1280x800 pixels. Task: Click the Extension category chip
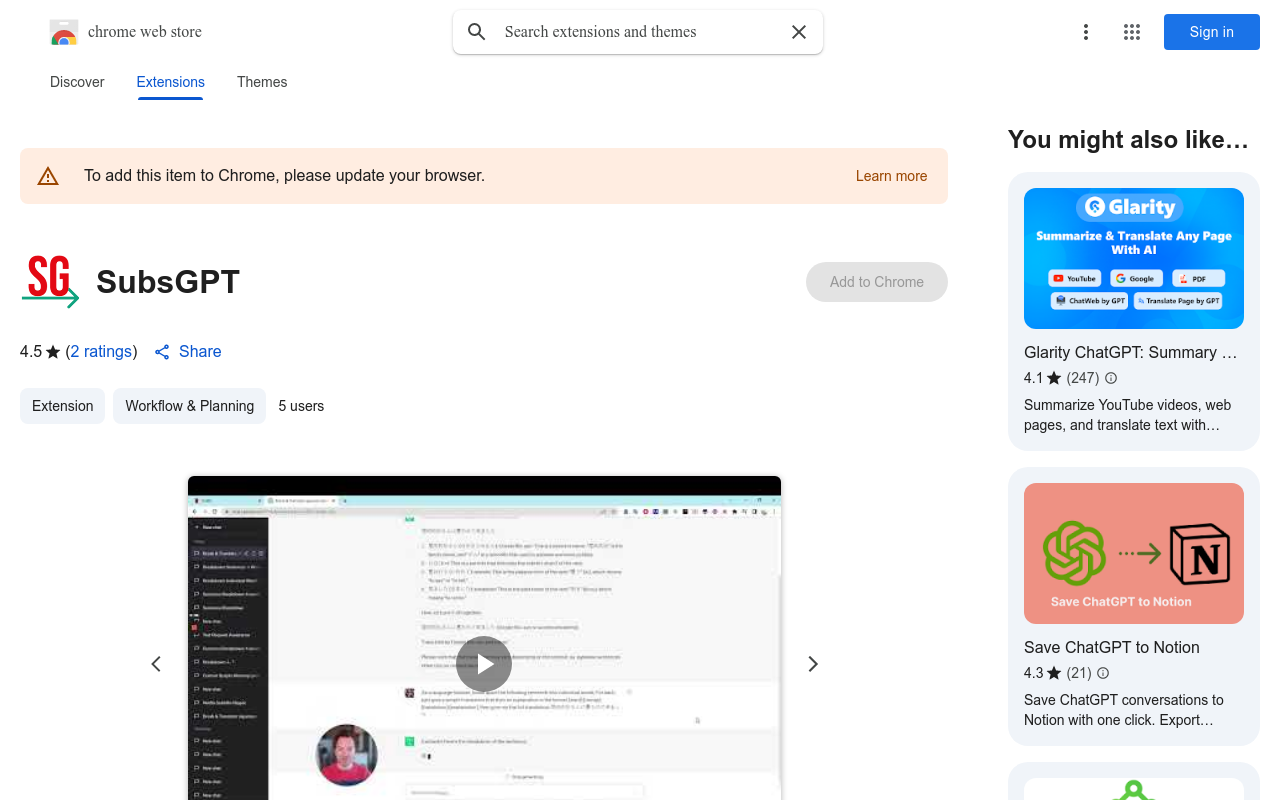(x=62, y=406)
